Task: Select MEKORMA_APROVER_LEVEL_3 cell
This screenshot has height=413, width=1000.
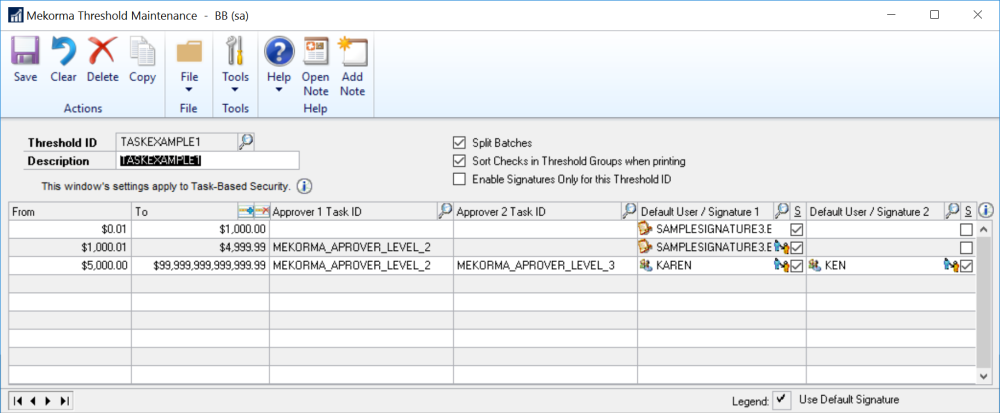Action: (545, 266)
